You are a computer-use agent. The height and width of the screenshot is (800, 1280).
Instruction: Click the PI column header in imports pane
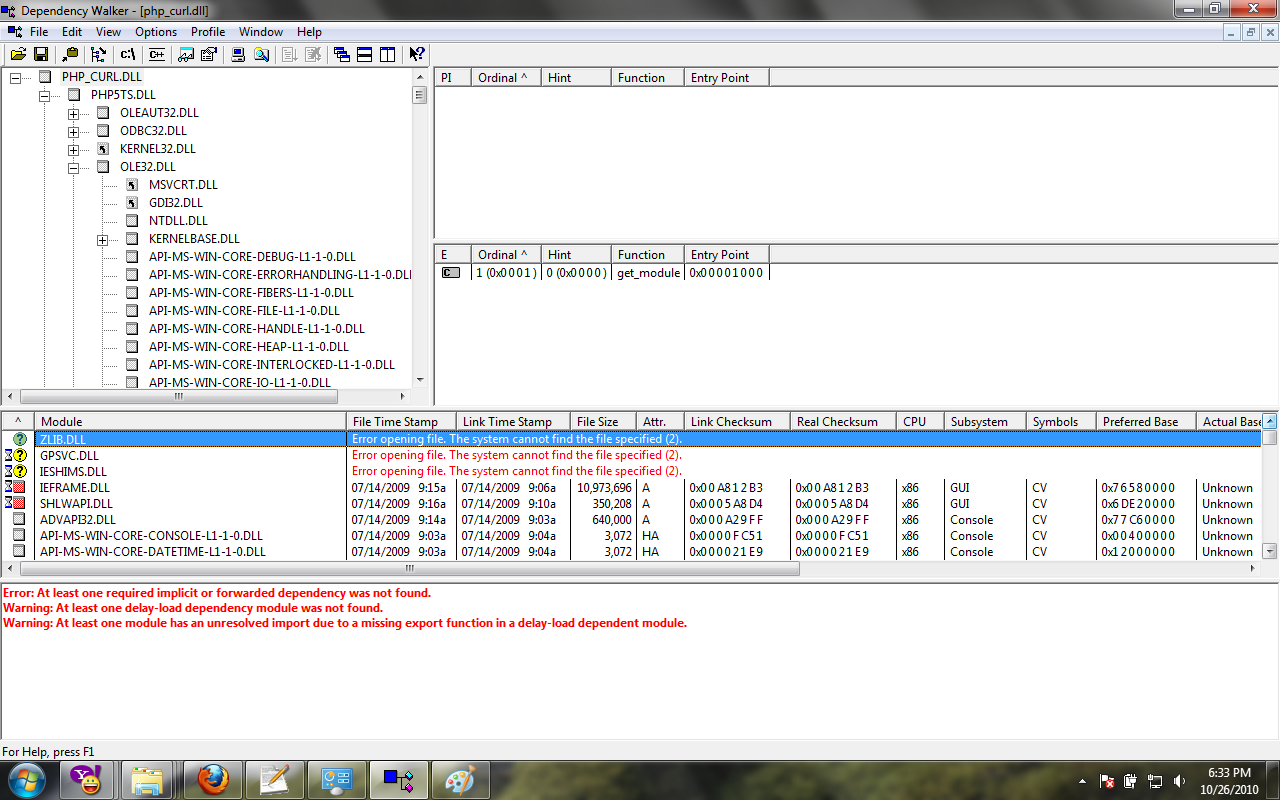[453, 77]
